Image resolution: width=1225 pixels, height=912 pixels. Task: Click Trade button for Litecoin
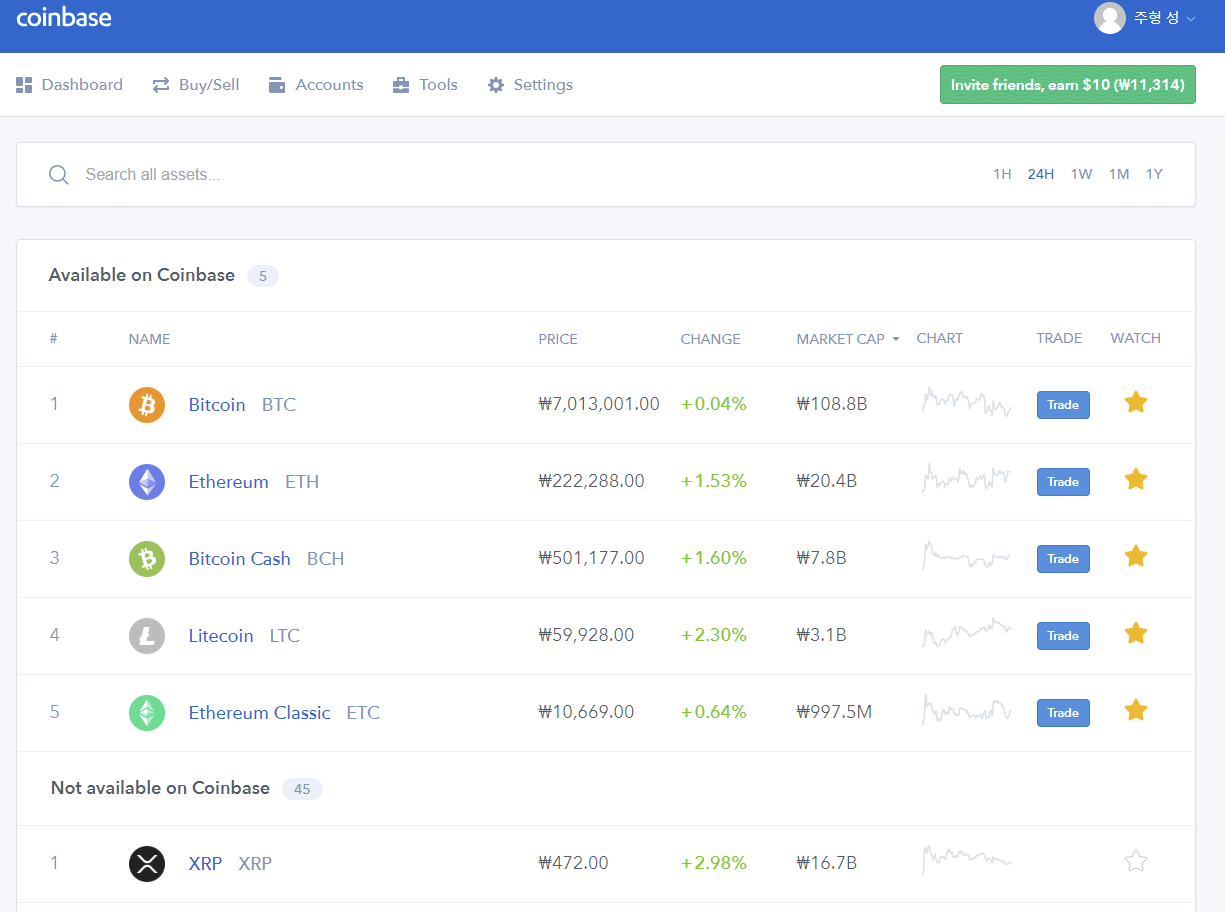tap(1063, 636)
